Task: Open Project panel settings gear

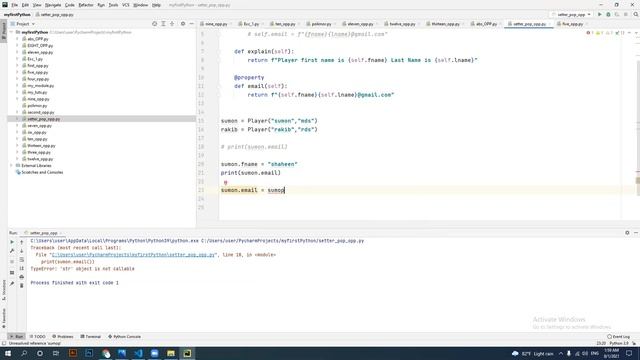Action: coord(183,24)
